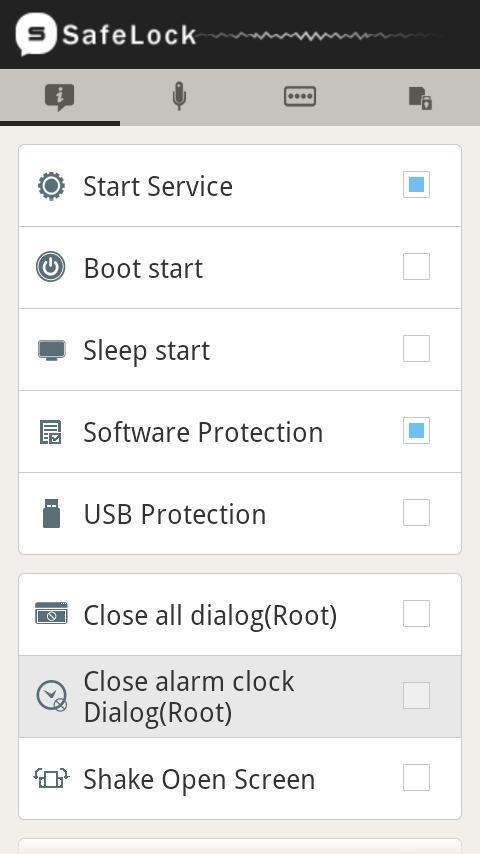This screenshot has height=854, width=480.
Task: Switch to the file lock tab
Action: click(x=420, y=97)
